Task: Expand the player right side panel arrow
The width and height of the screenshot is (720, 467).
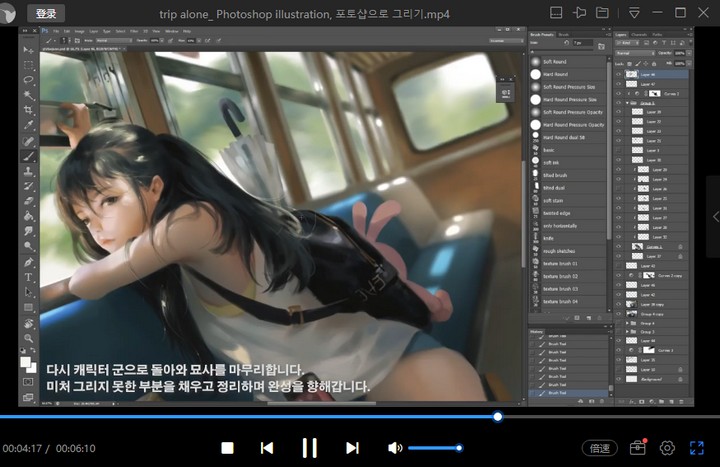Action: click(715, 217)
